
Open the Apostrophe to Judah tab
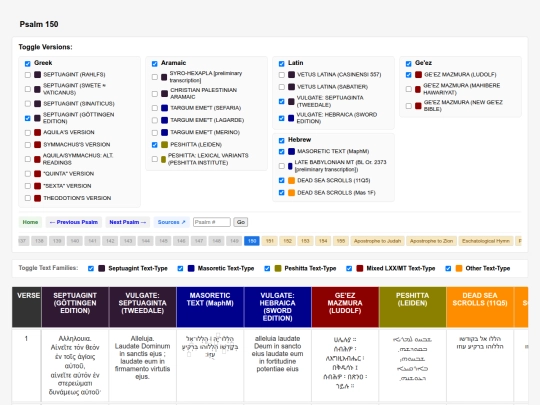pyautogui.click(x=377, y=241)
